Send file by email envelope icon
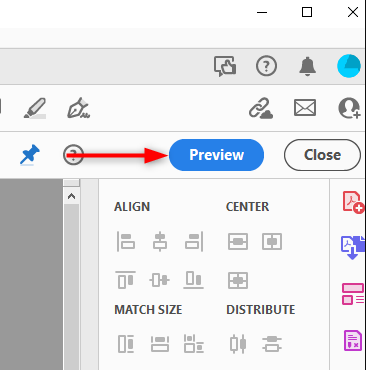Viewport: 366px width, 370px height. [x=305, y=108]
